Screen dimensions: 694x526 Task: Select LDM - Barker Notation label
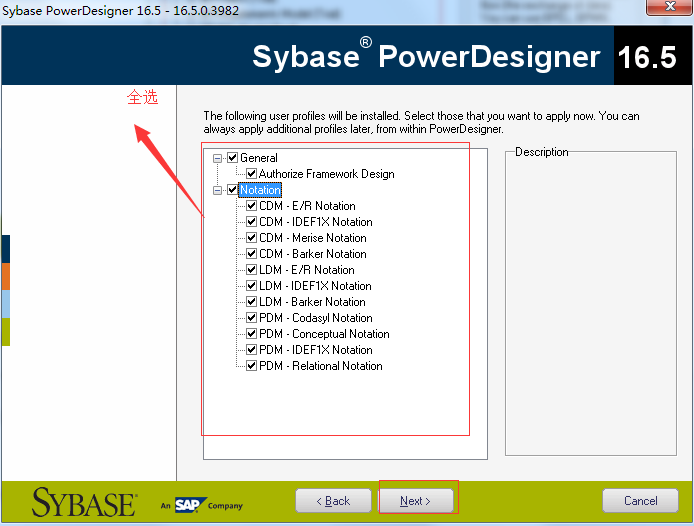(x=312, y=302)
